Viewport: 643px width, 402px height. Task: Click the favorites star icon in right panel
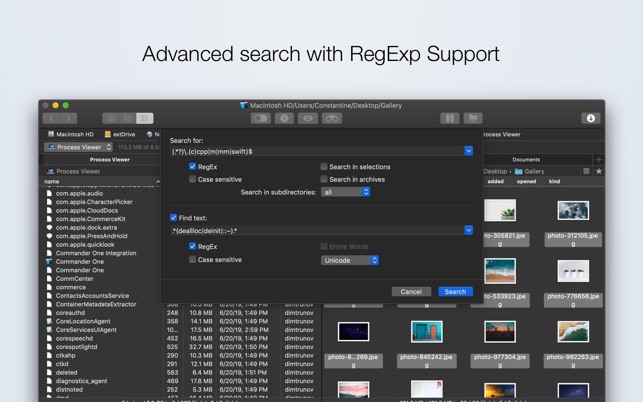click(x=599, y=171)
